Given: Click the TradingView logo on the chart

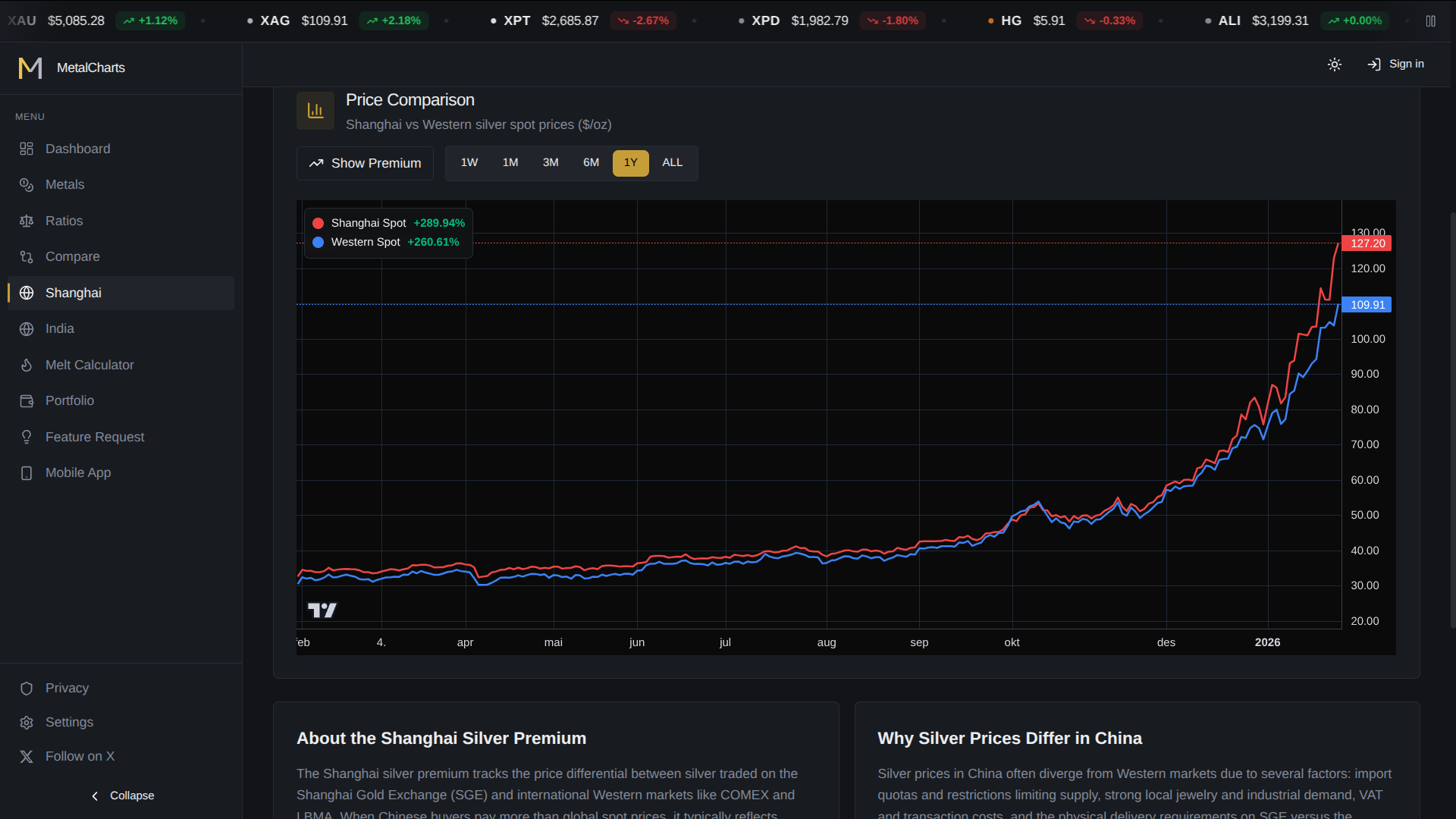Looking at the screenshot, I should click(x=322, y=610).
